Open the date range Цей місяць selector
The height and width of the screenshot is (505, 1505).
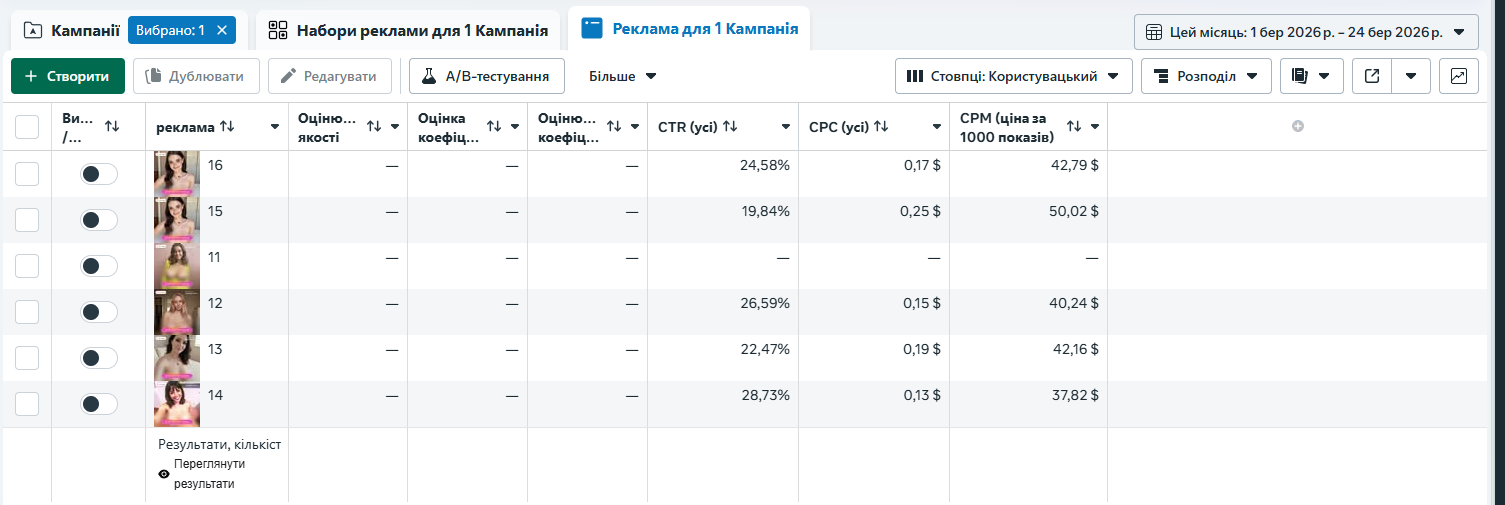tap(1306, 32)
